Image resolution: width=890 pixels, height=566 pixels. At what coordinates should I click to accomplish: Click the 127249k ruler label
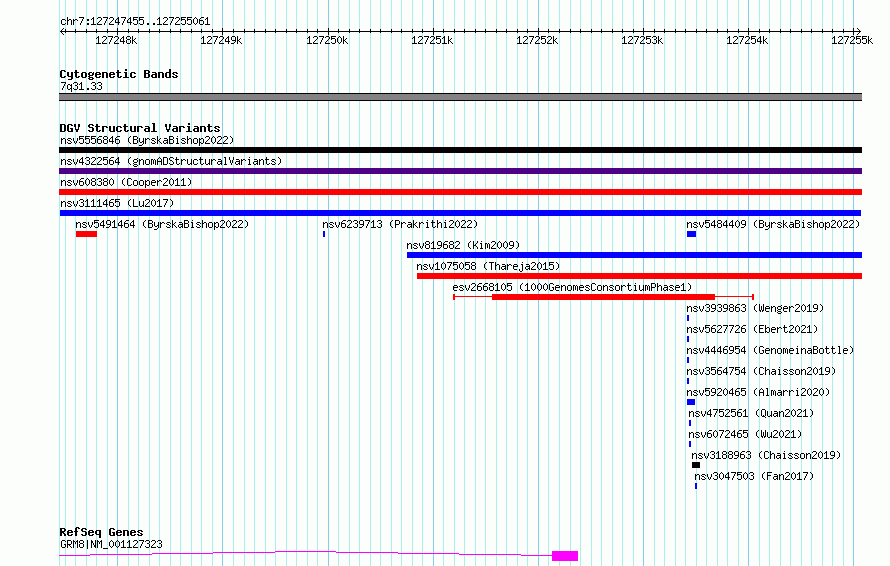[221, 40]
